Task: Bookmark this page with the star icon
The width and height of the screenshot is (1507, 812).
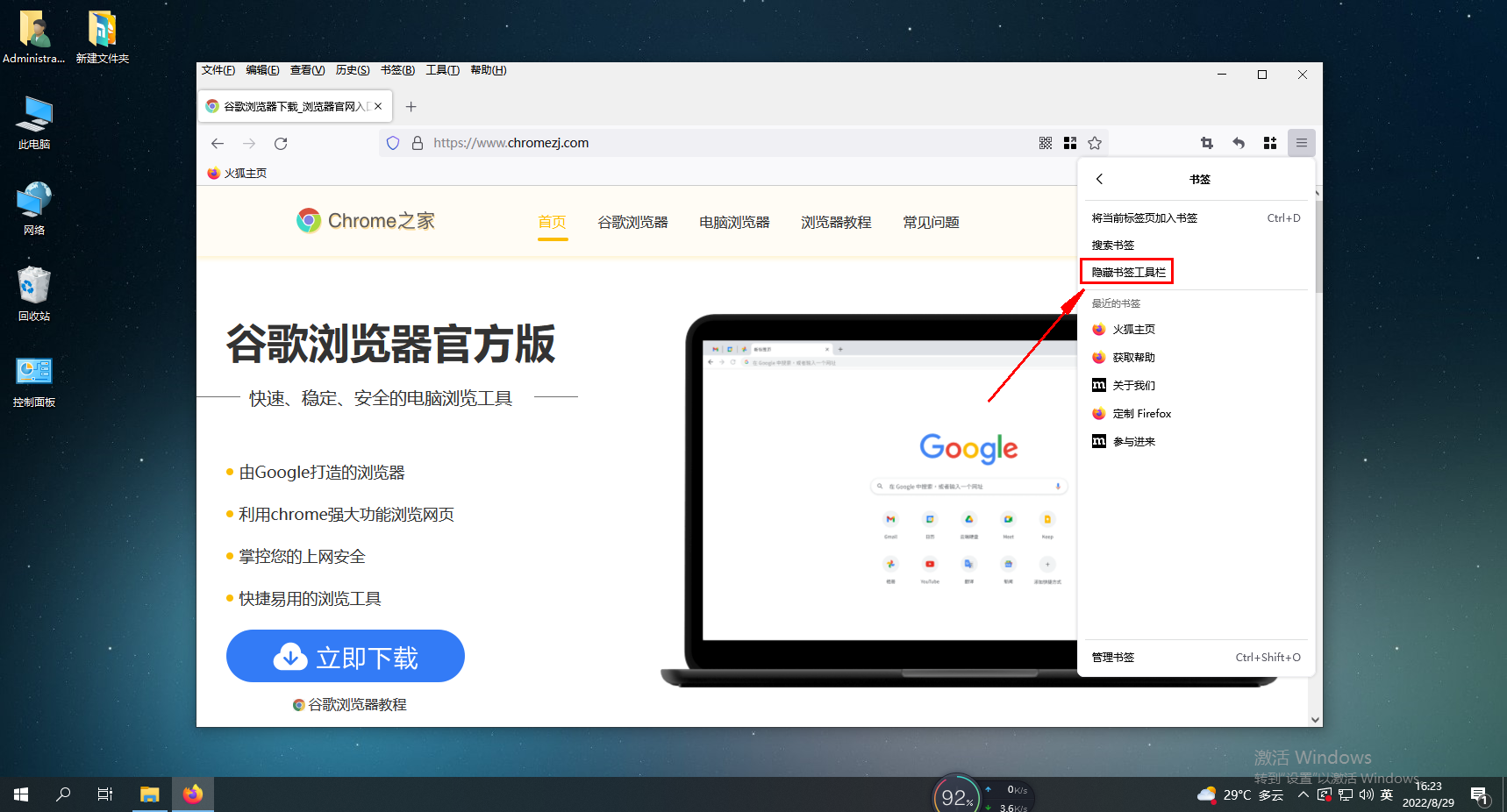Action: tap(1095, 143)
